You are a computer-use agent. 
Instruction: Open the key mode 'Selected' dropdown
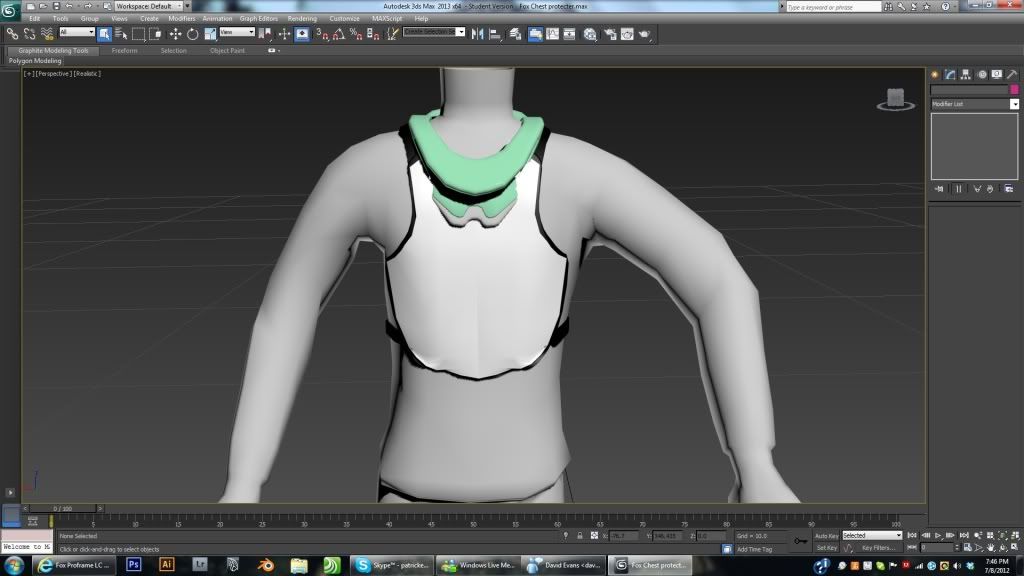click(x=872, y=536)
